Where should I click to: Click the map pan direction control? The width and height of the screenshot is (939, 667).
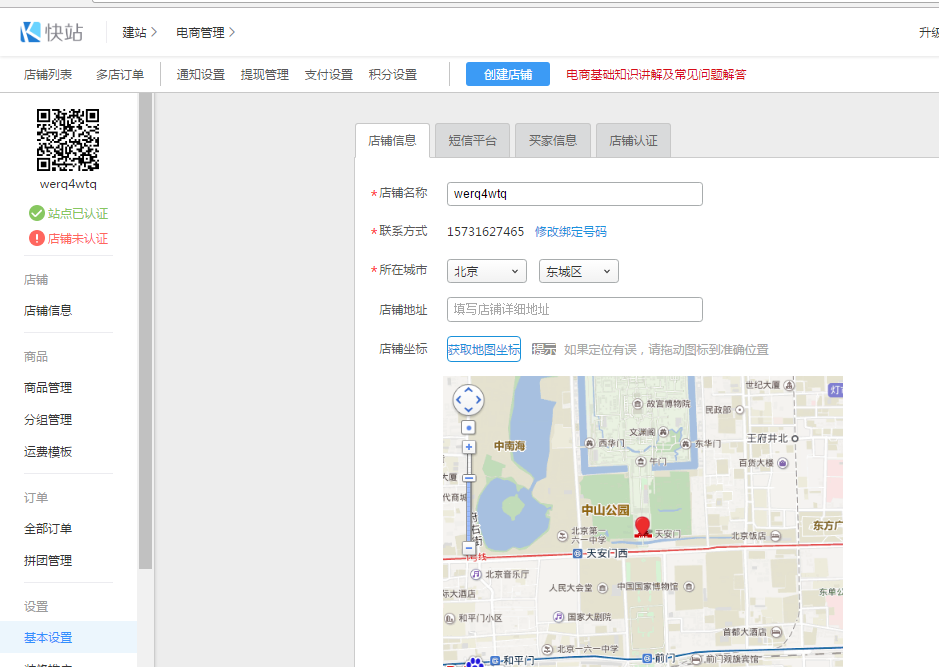[x=468, y=400]
